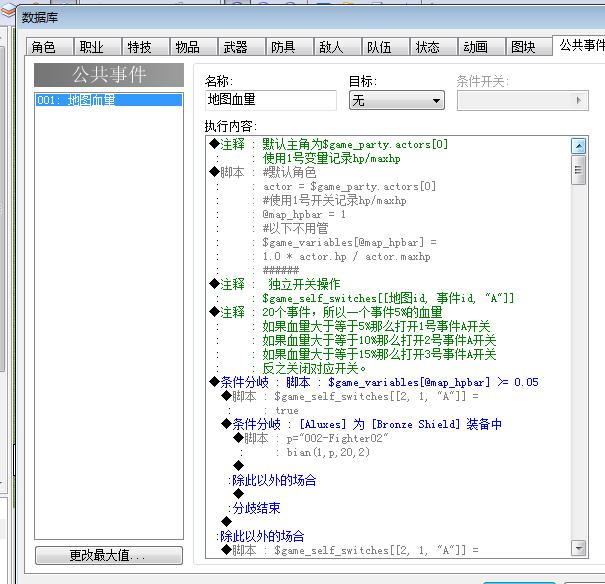Screen dimensions: 605x584
Task: Open the 目标 dropdown
Action: click(x=397, y=101)
